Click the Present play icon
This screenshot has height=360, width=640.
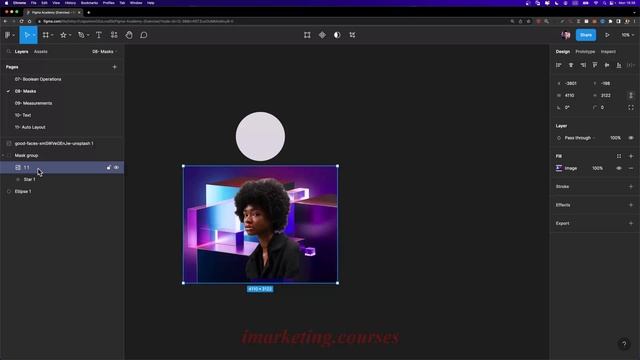click(607, 35)
